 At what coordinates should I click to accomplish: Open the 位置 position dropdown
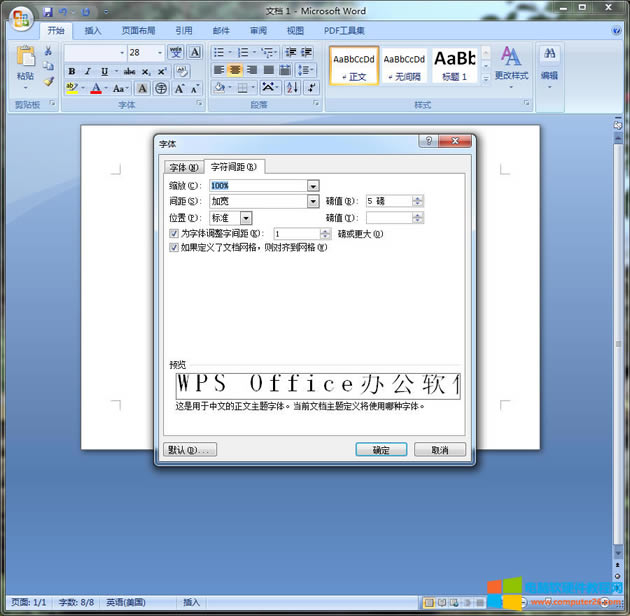click(x=246, y=217)
